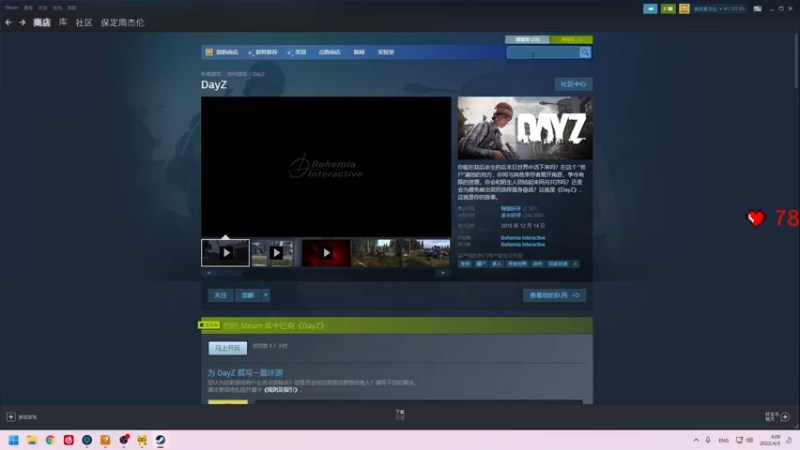
Task: Open the blue announcements icon in title bar
Action: (649, 9)
